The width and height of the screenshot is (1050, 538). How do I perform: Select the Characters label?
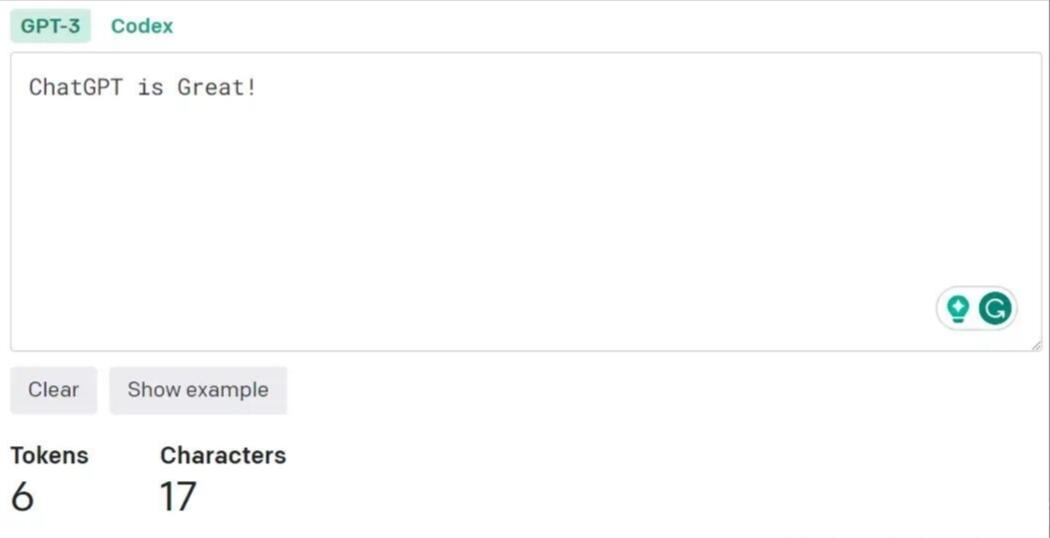pos(223,455)
